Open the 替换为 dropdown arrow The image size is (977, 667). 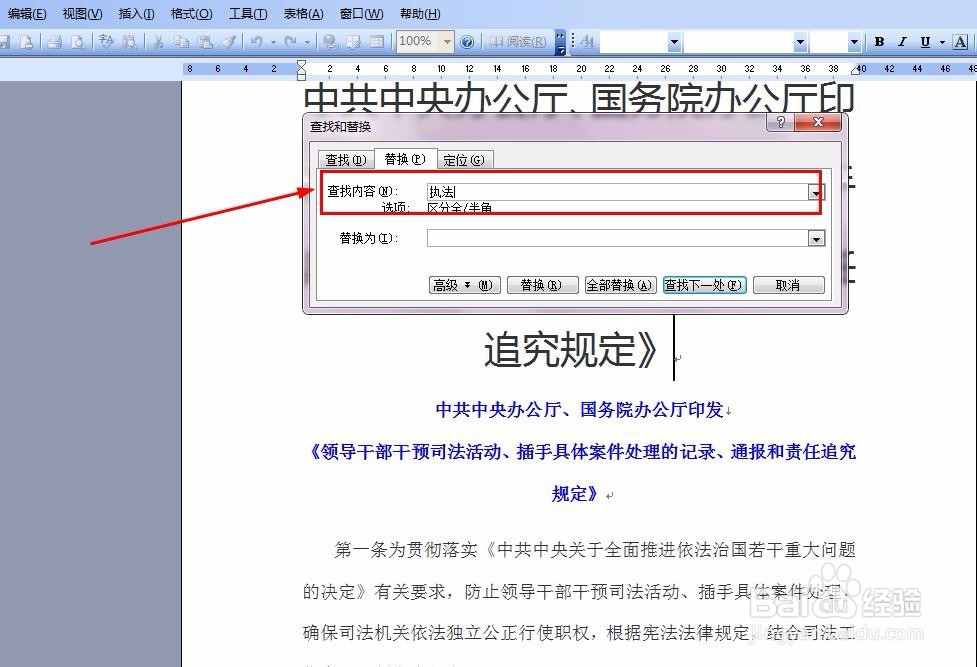(817, 238)
